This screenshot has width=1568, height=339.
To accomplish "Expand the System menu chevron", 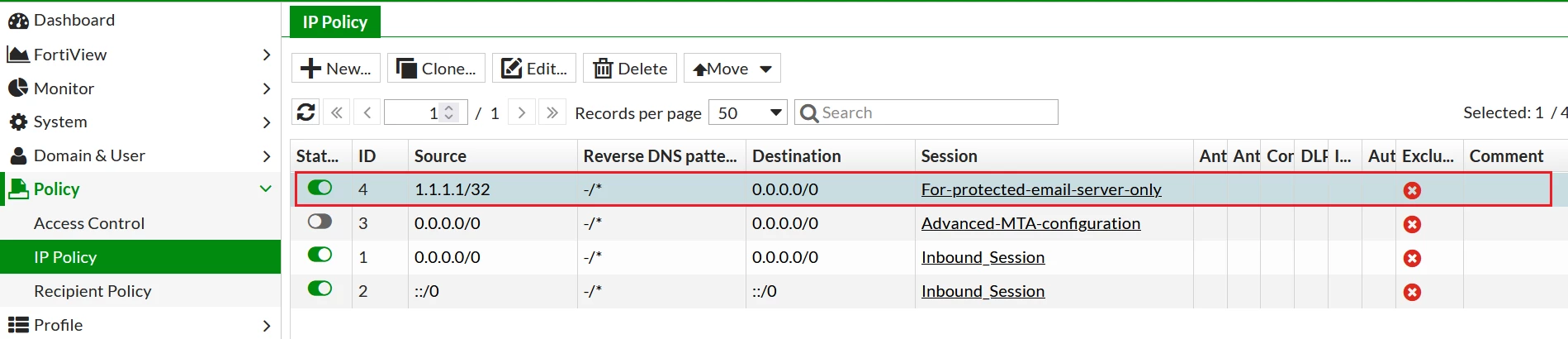I will click(x=266, y=122).
